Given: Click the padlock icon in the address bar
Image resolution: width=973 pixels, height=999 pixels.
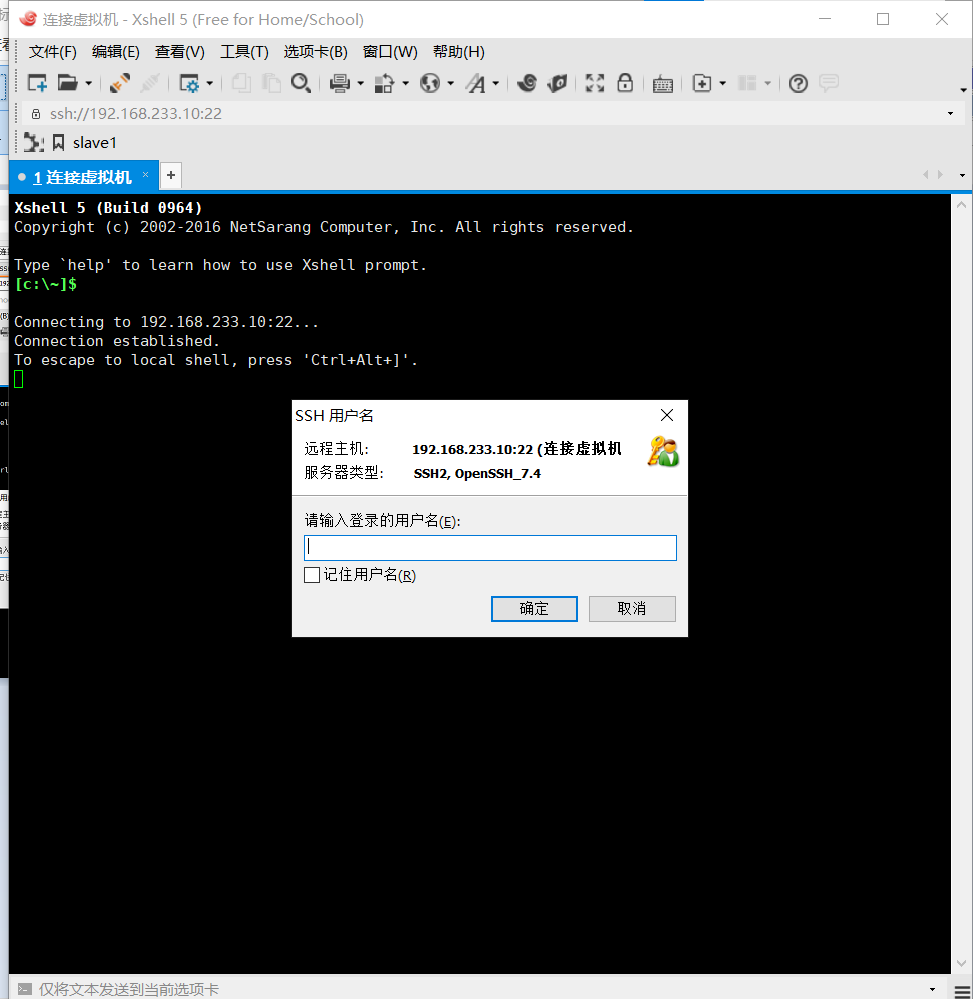Looking at the screenshot, I should tap(36, 114).
